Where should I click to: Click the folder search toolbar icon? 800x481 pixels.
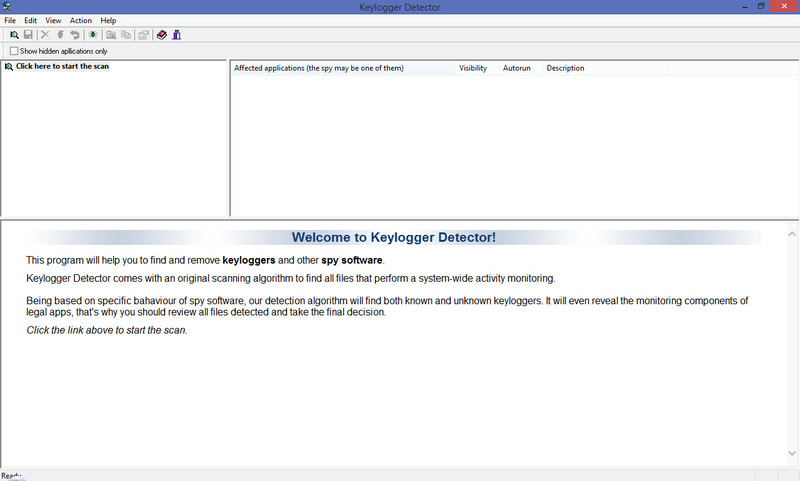111,35
